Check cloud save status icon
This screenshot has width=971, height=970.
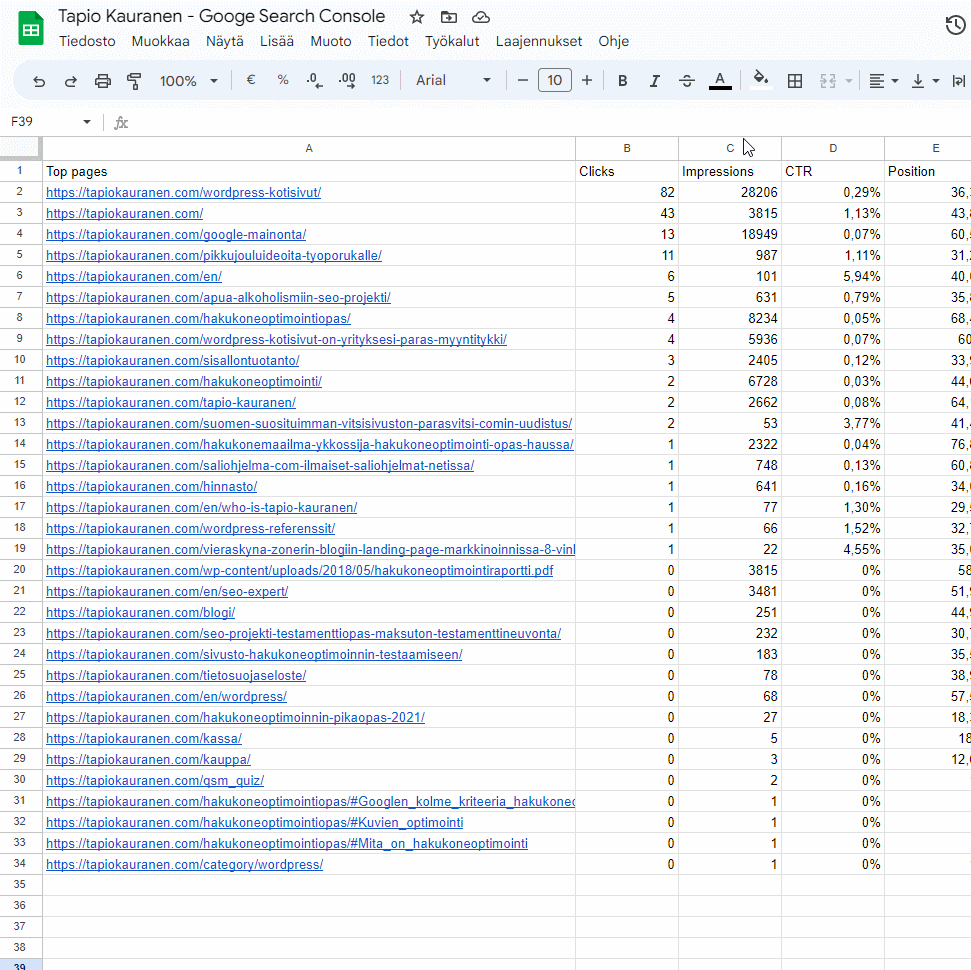[x=481, y=17]
